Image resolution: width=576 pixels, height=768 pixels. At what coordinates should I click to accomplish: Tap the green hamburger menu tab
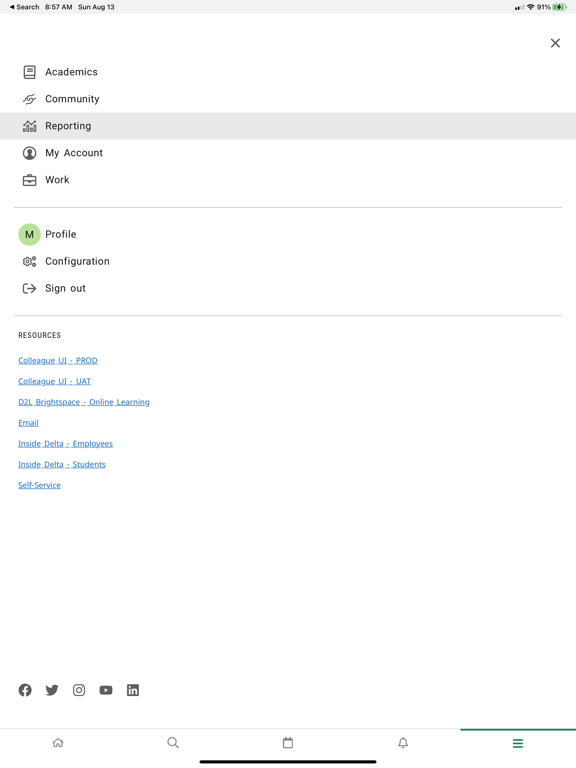518,744
